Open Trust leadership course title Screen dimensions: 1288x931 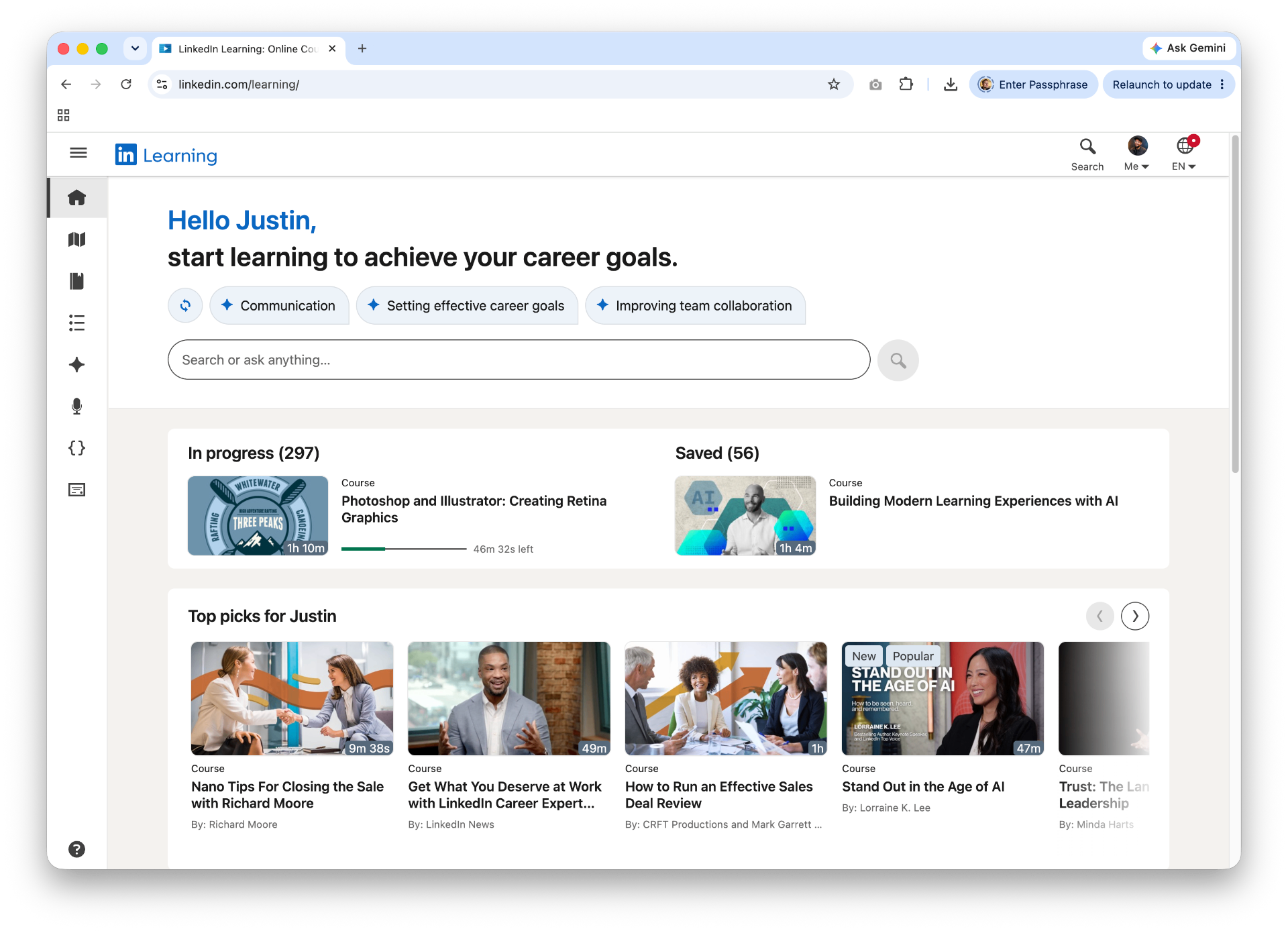click(x=1104, y=795)
